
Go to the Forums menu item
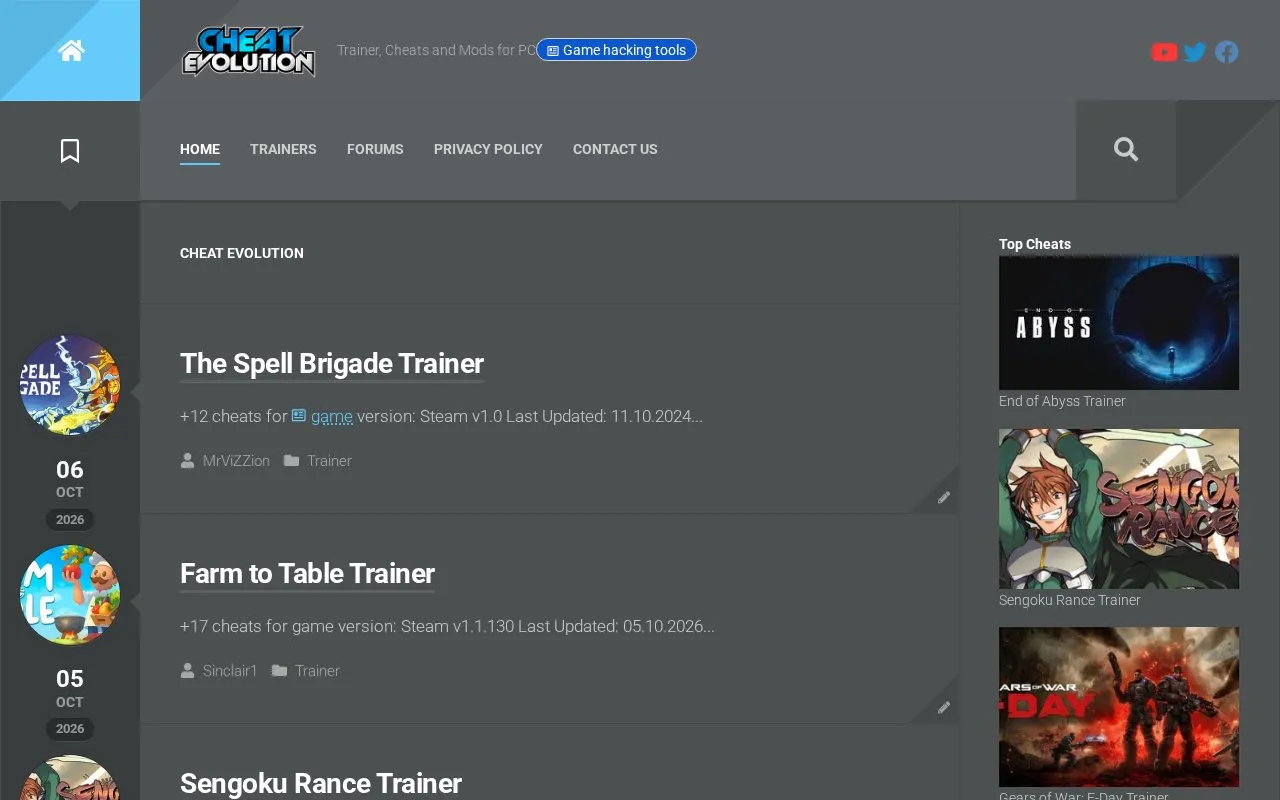tap(375, 149)
